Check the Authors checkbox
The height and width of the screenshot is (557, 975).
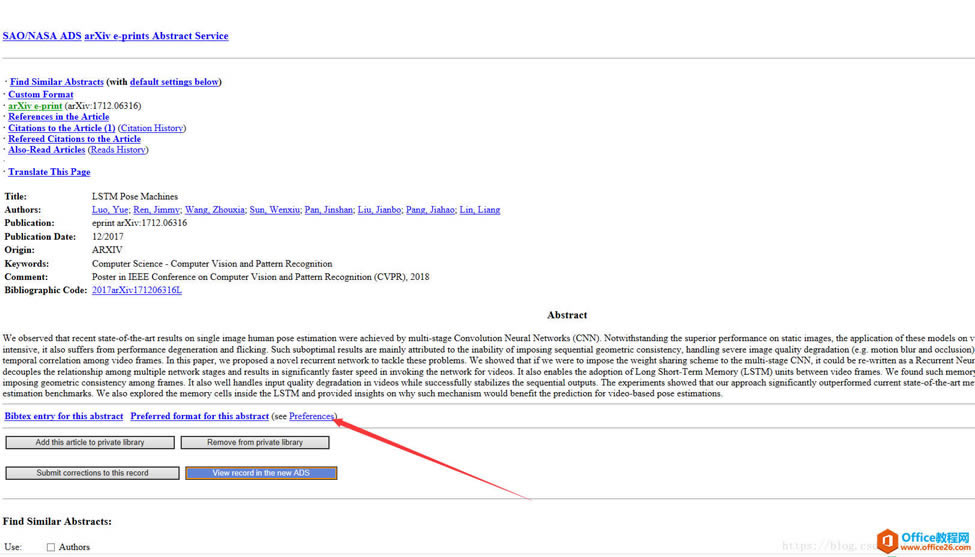51,548
